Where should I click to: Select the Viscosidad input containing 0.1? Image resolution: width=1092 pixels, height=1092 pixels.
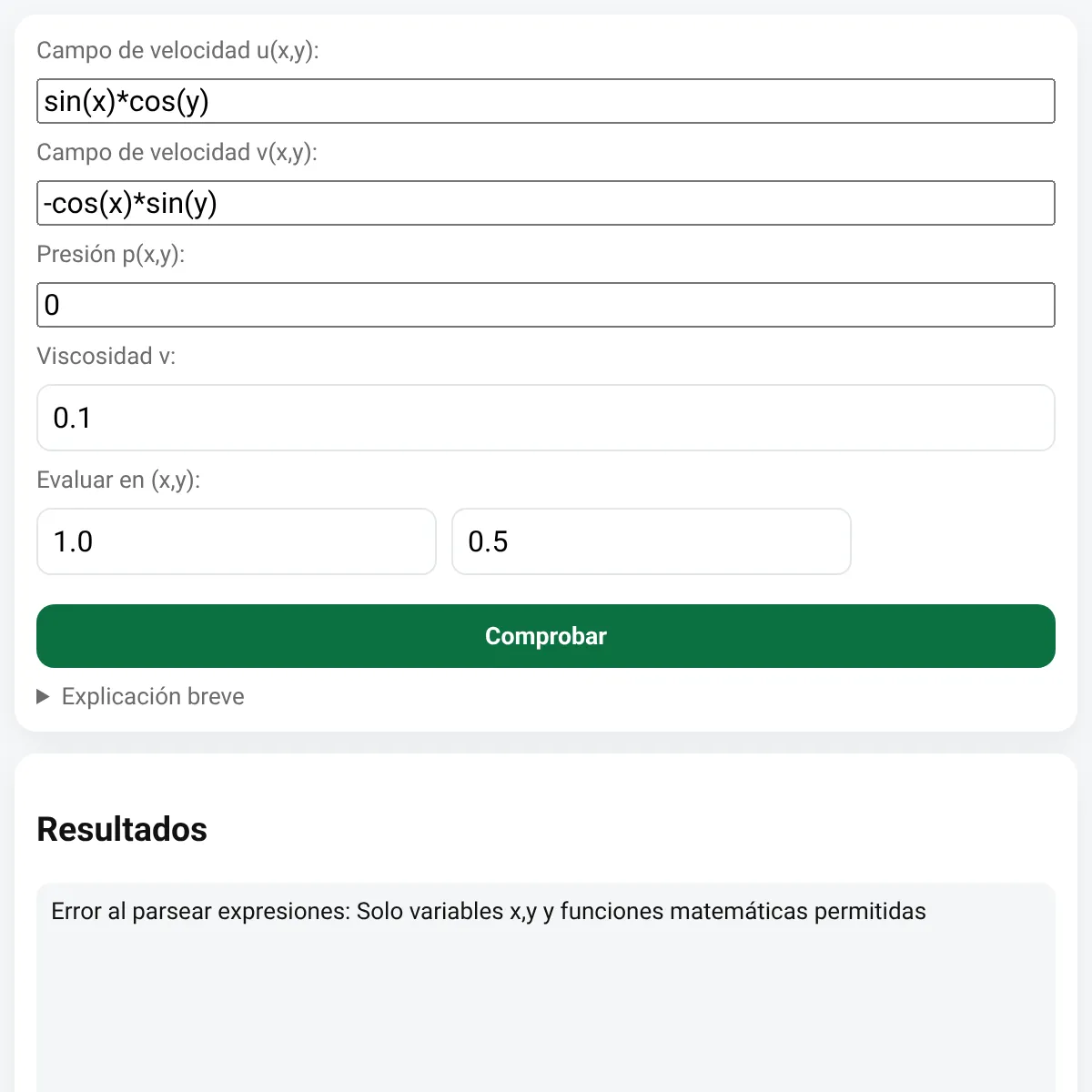pyautogui.click(x=546, y=418)
